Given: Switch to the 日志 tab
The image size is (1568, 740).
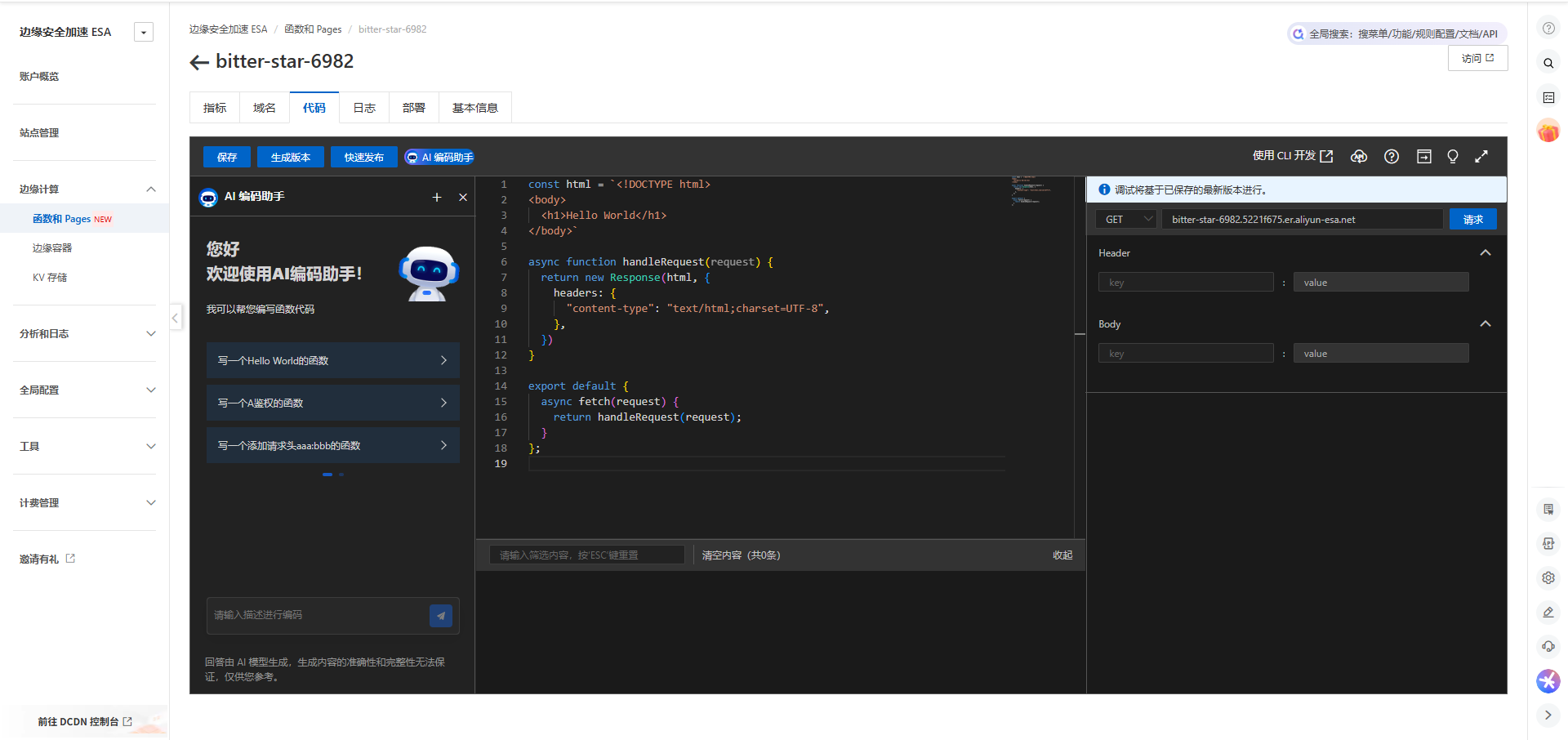Looking at the screenshot, I should 364,108.
